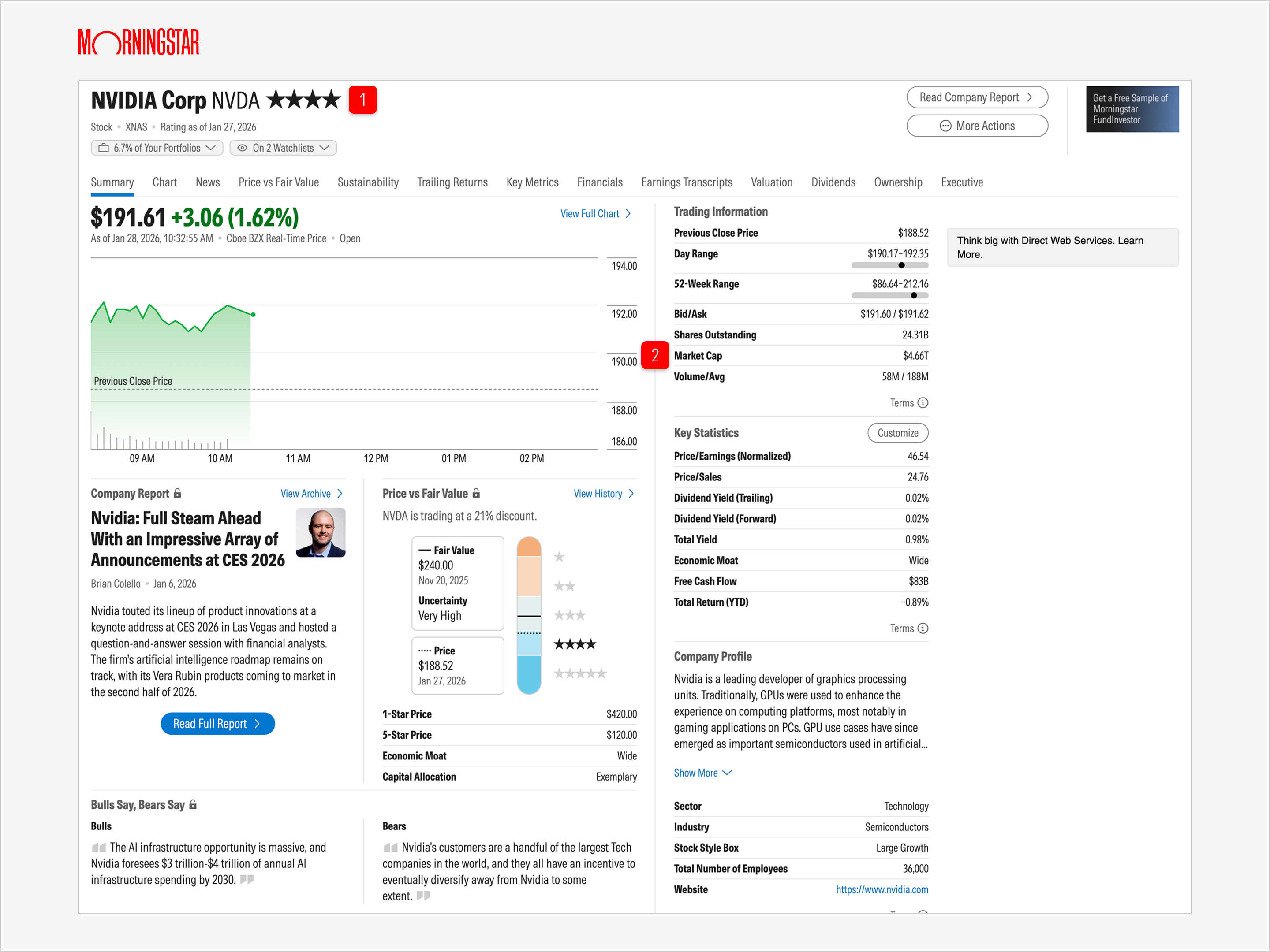Click the lock icon beside Price vs Fair Value

pos(476,494)
